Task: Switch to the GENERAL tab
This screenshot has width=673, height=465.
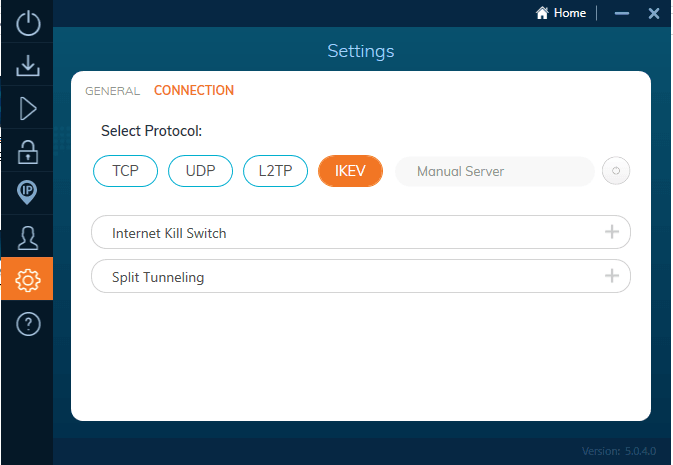Action: click(112, 91)
